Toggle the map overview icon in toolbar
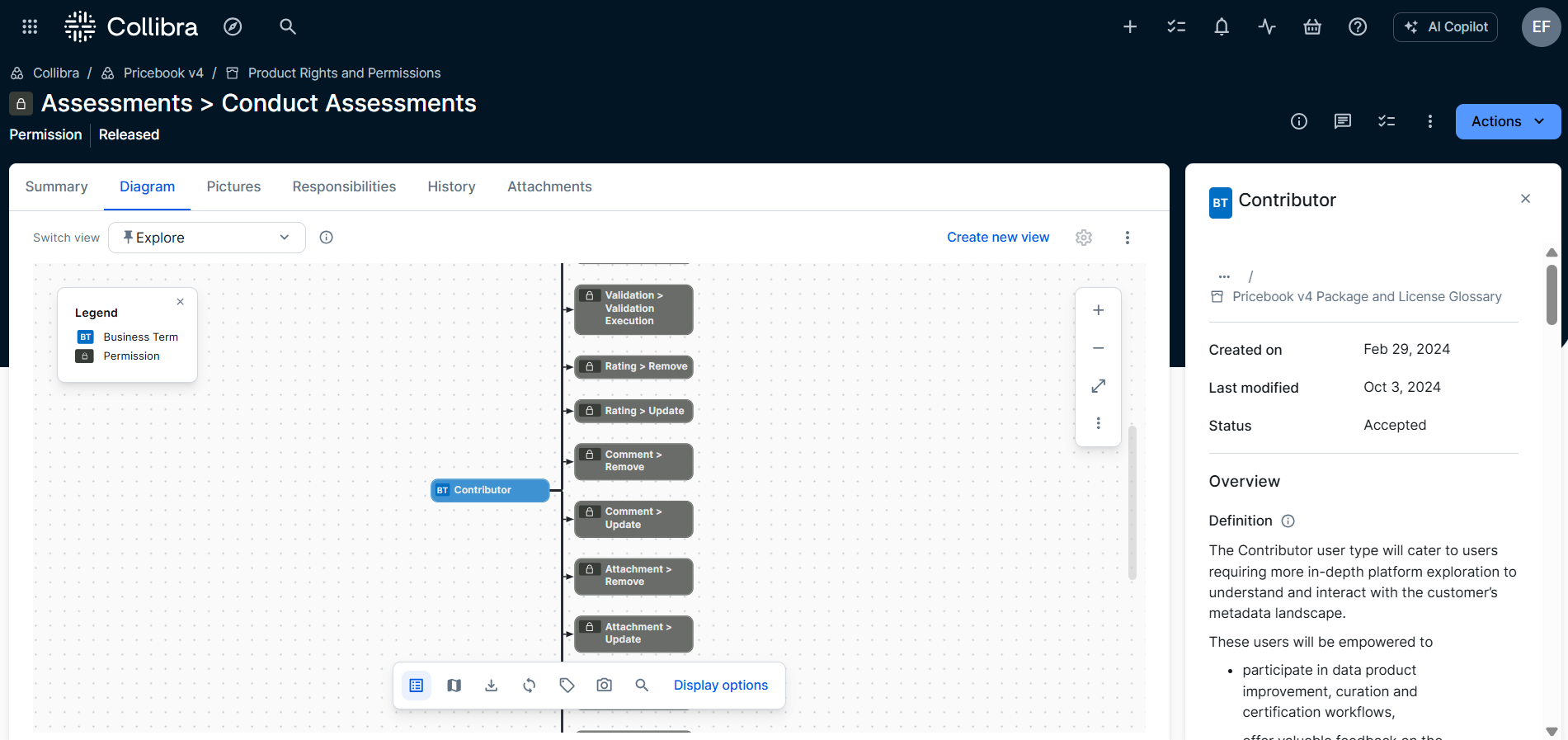This screenshot has height=740, width=1568. coord(454,685)
